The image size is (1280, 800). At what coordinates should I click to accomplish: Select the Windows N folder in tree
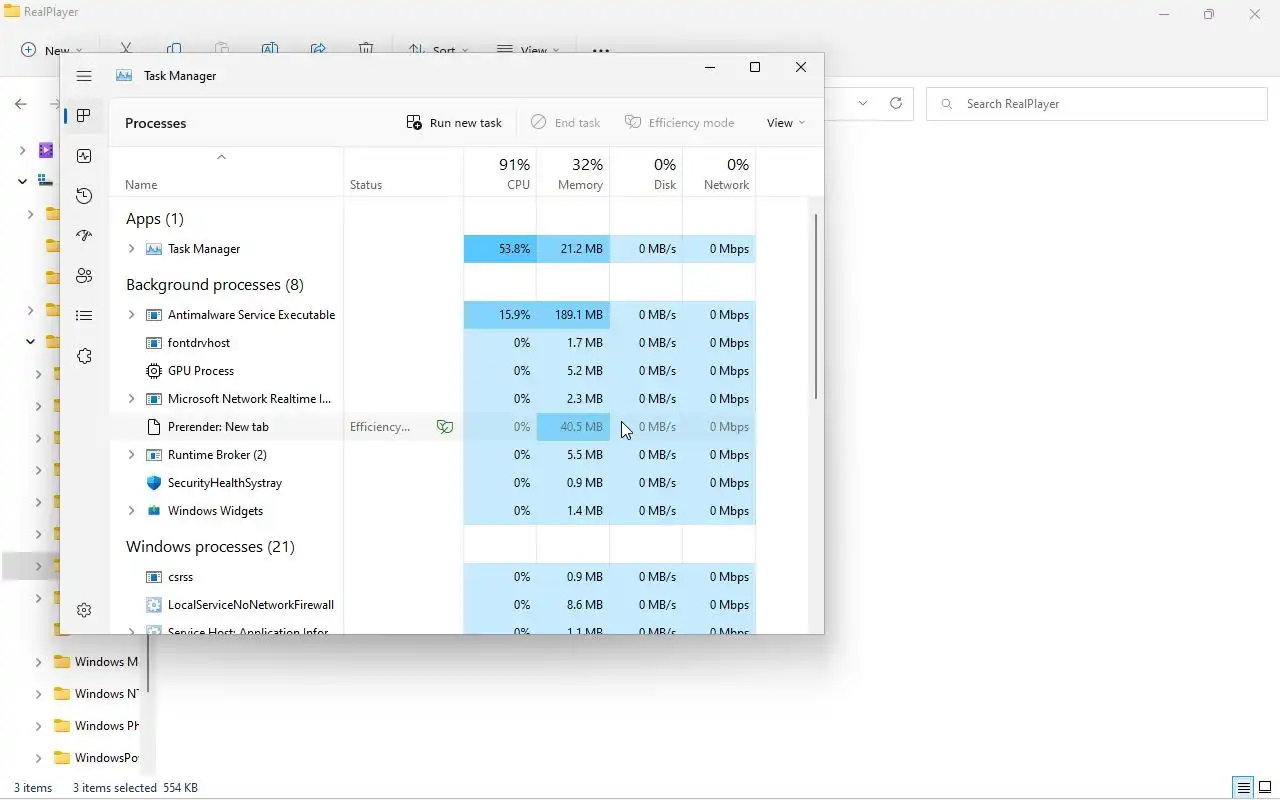[x=106, y=694]
